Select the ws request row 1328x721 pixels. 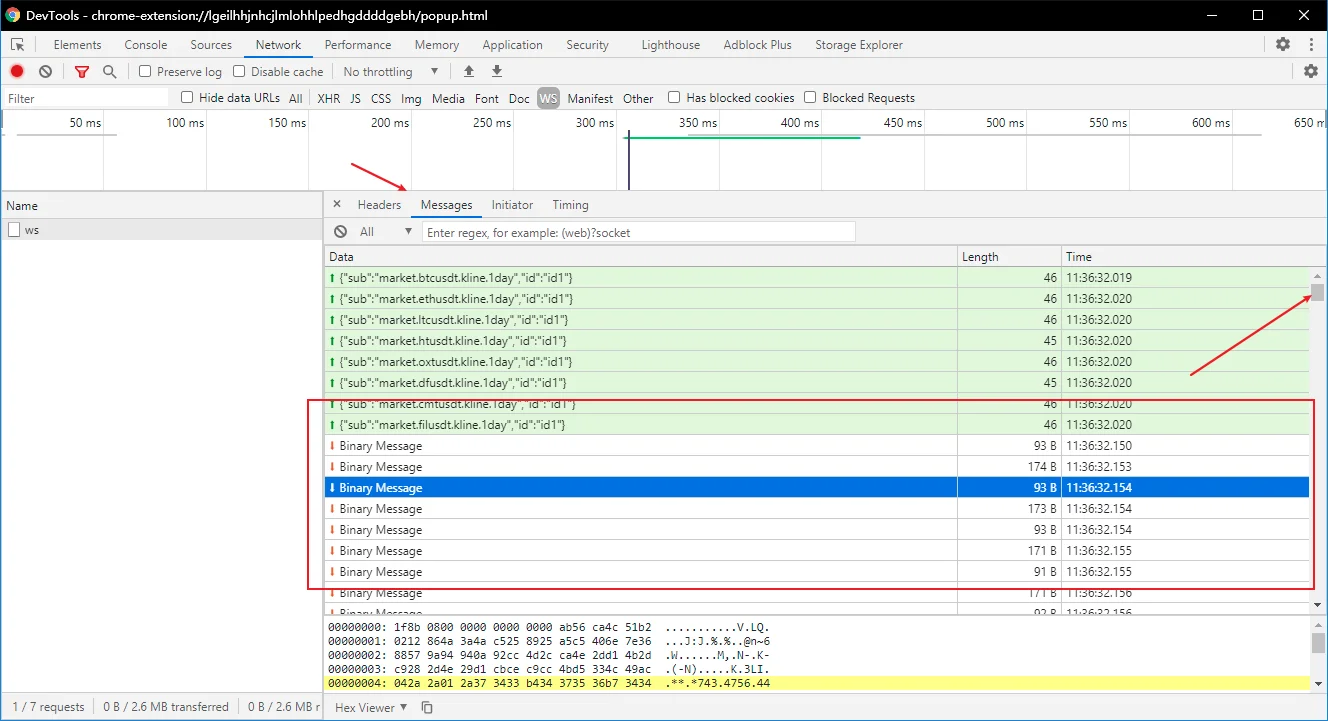[161, 230]
